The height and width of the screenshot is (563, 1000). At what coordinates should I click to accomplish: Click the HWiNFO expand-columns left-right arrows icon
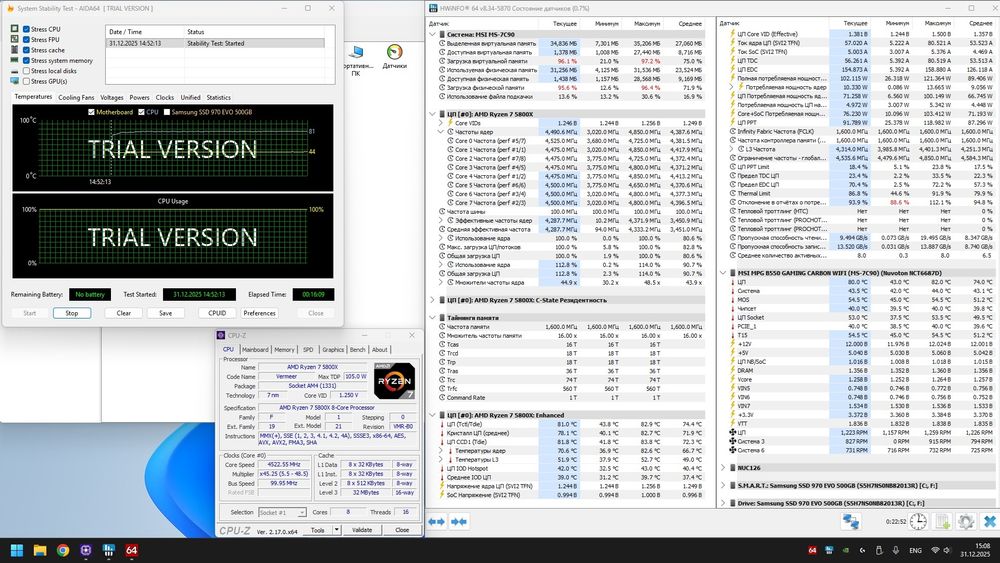click(436, 522)
